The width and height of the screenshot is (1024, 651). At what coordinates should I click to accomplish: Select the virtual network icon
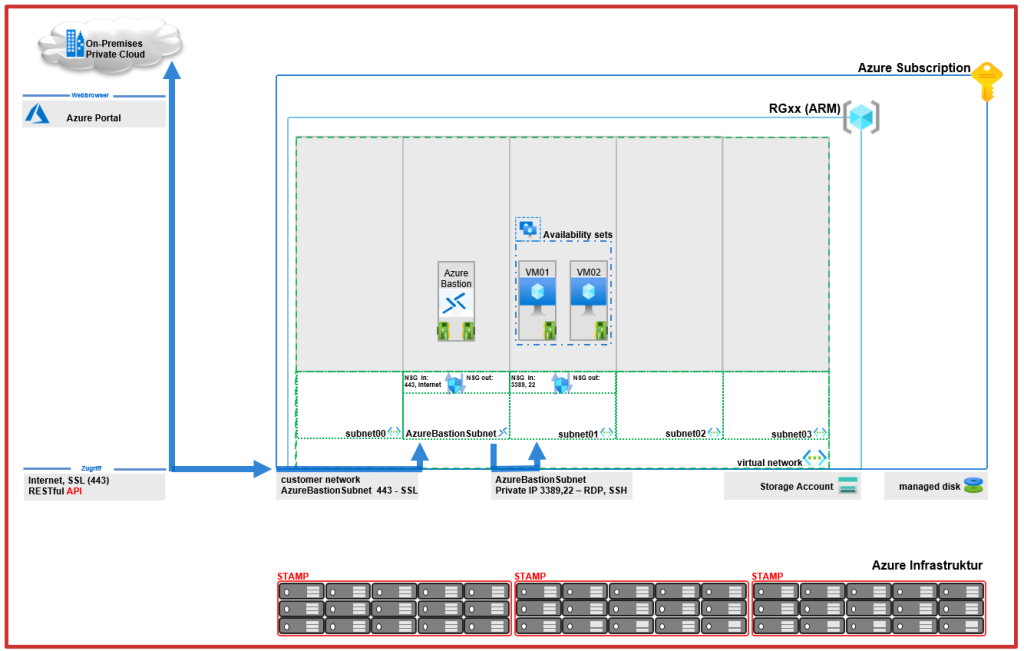(814, 458)
